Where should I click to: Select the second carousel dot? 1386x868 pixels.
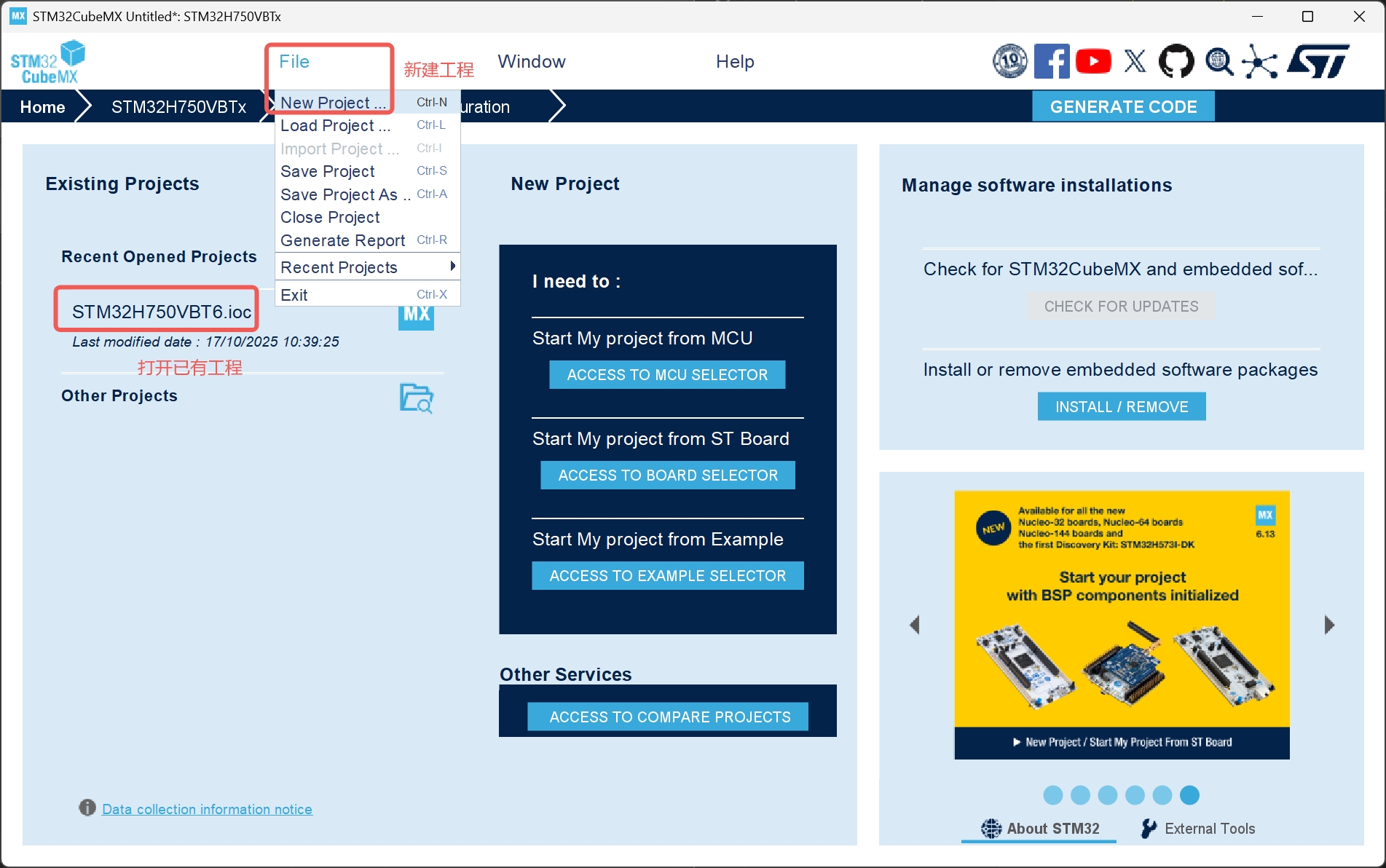coord(1081,795)
